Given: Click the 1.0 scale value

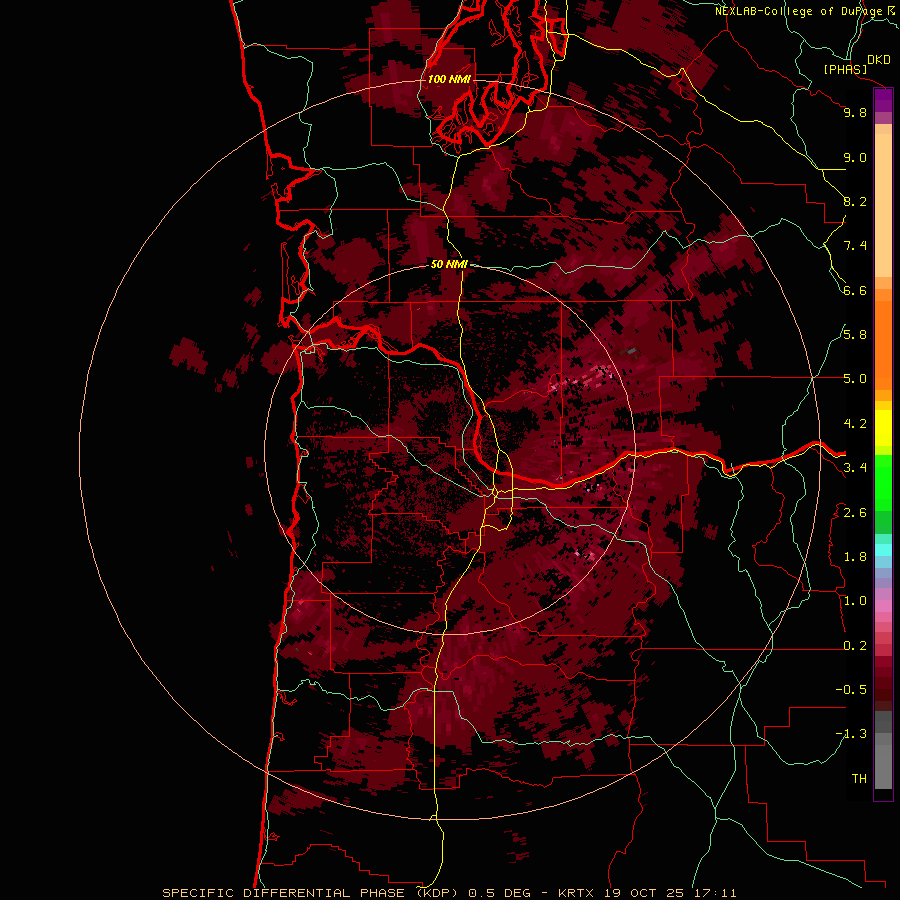Looking at the screenshot, I should [855, 601].
